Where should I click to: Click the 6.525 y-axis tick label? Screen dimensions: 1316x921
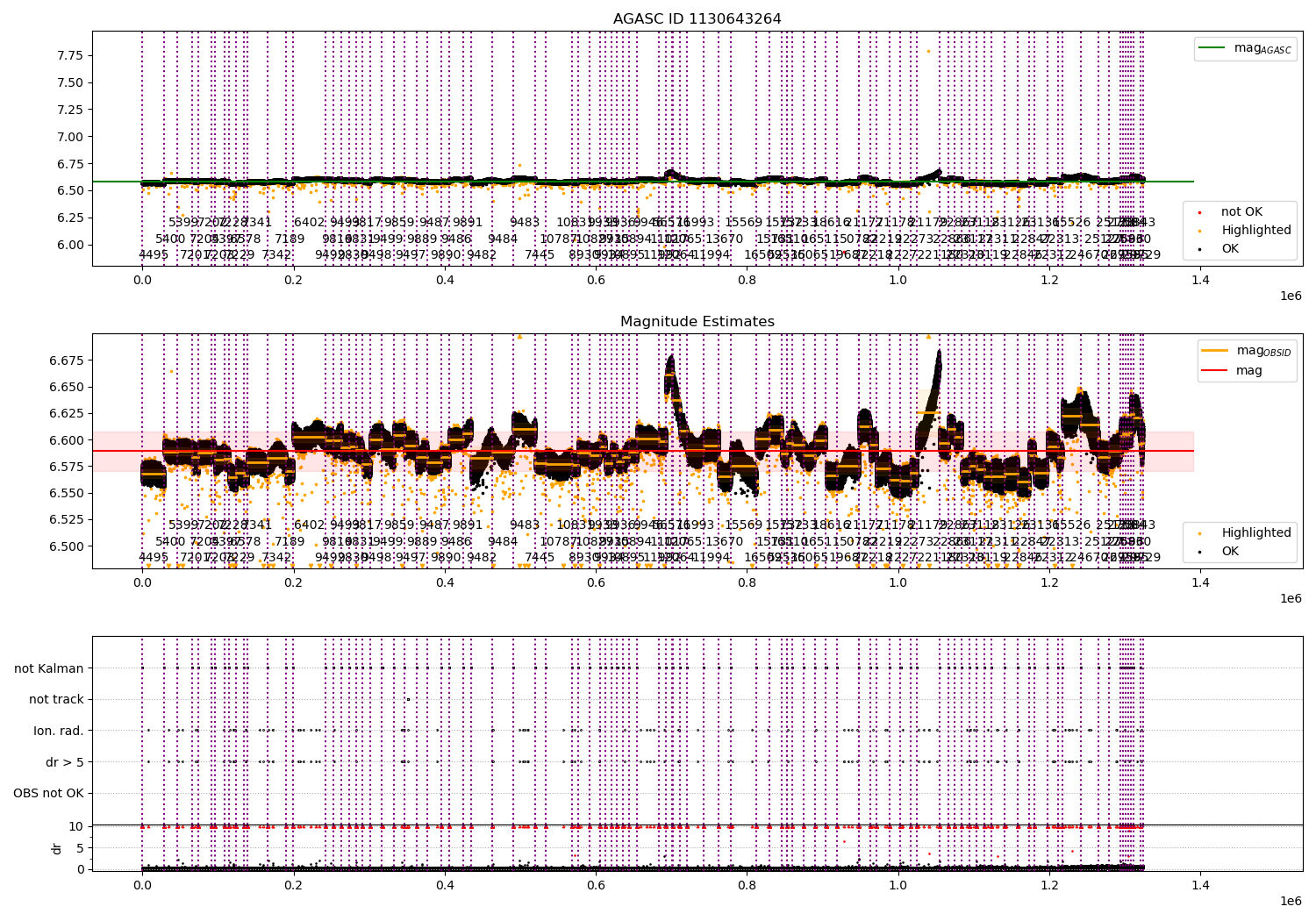click(67, 519)
